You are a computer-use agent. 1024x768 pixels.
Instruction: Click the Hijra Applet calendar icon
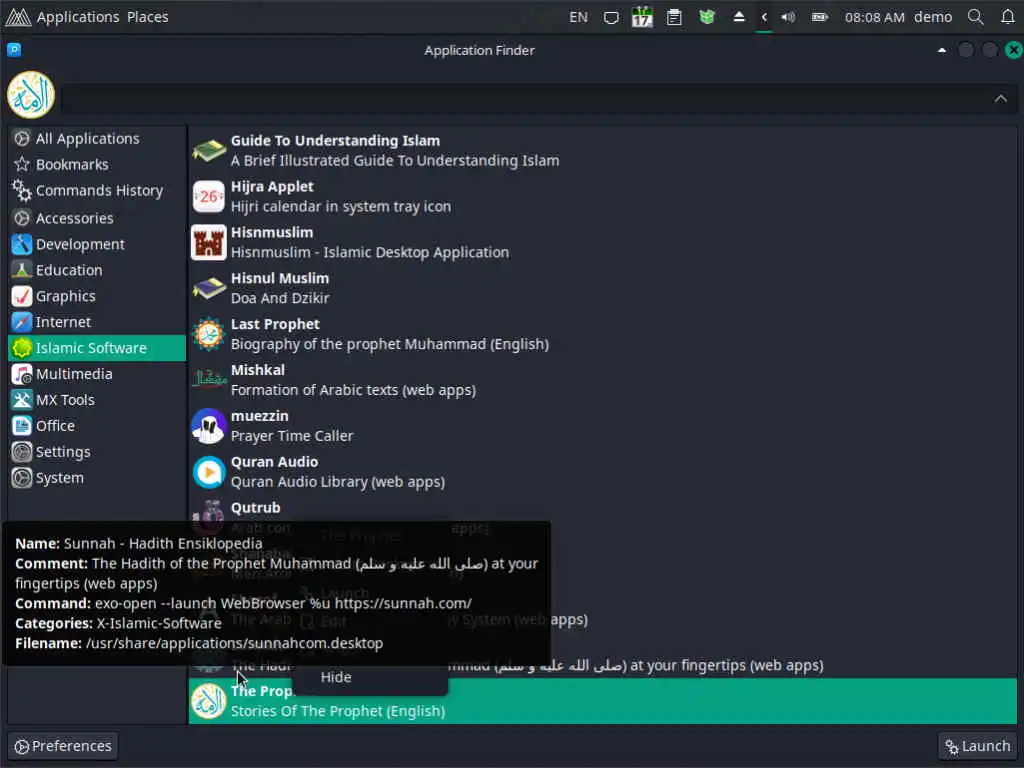[209, 197]
